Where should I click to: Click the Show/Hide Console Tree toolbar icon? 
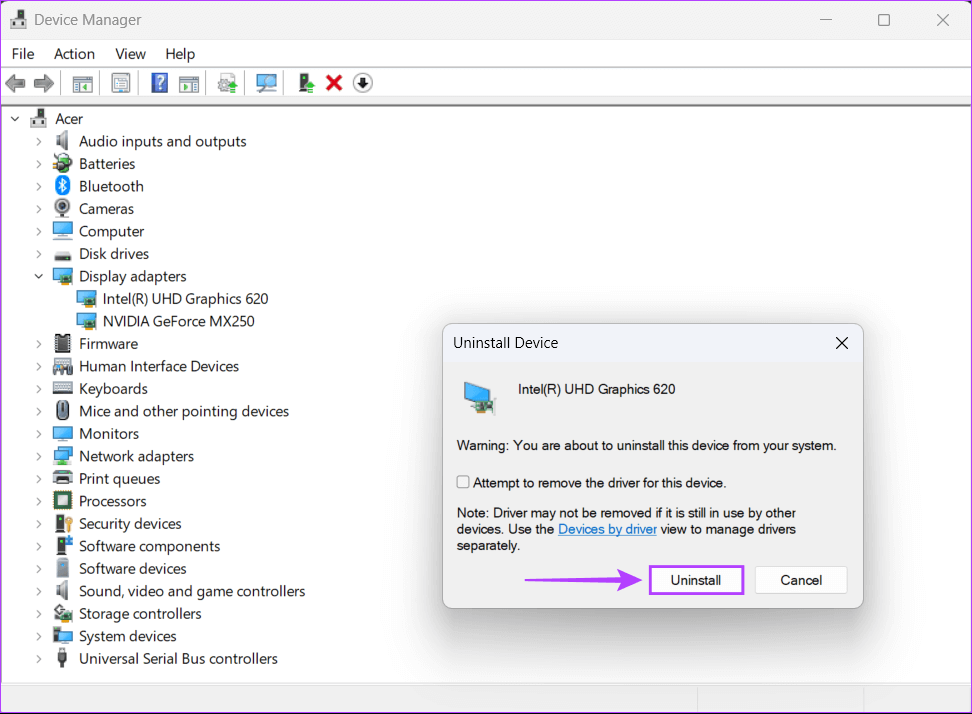point(82,83)
